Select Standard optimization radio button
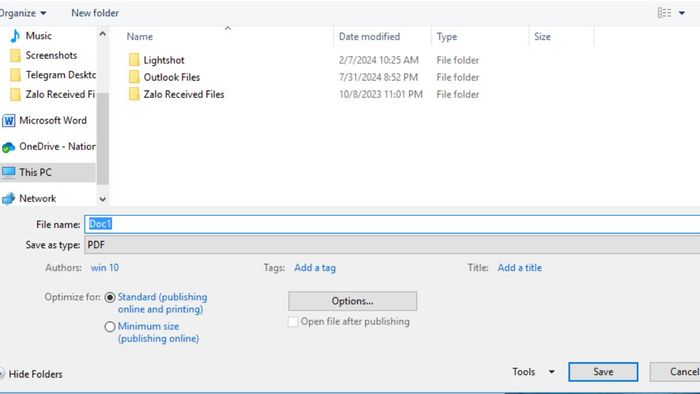The image size is (700, 394). point(110,298)
